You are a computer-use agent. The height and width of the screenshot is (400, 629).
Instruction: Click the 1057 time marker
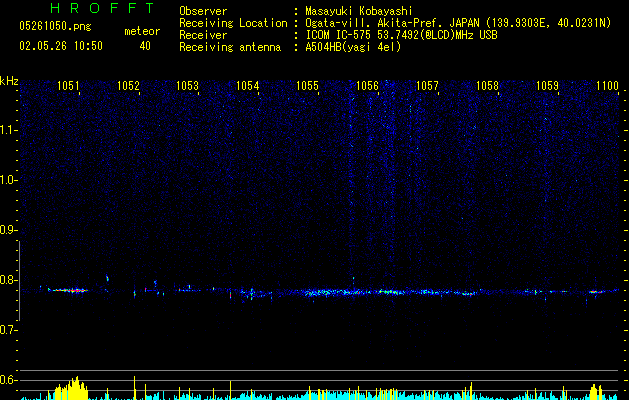click(x=428, y=86)
